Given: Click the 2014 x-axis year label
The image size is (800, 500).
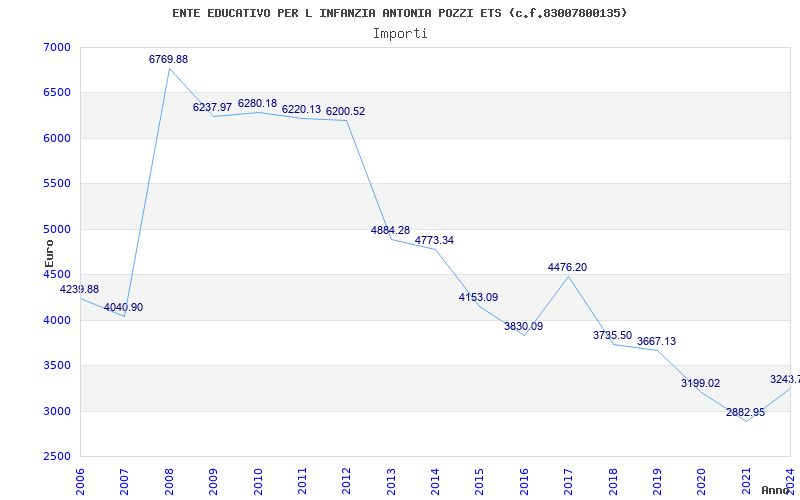Looking at the screenshot, I should (x=436, y=481).
